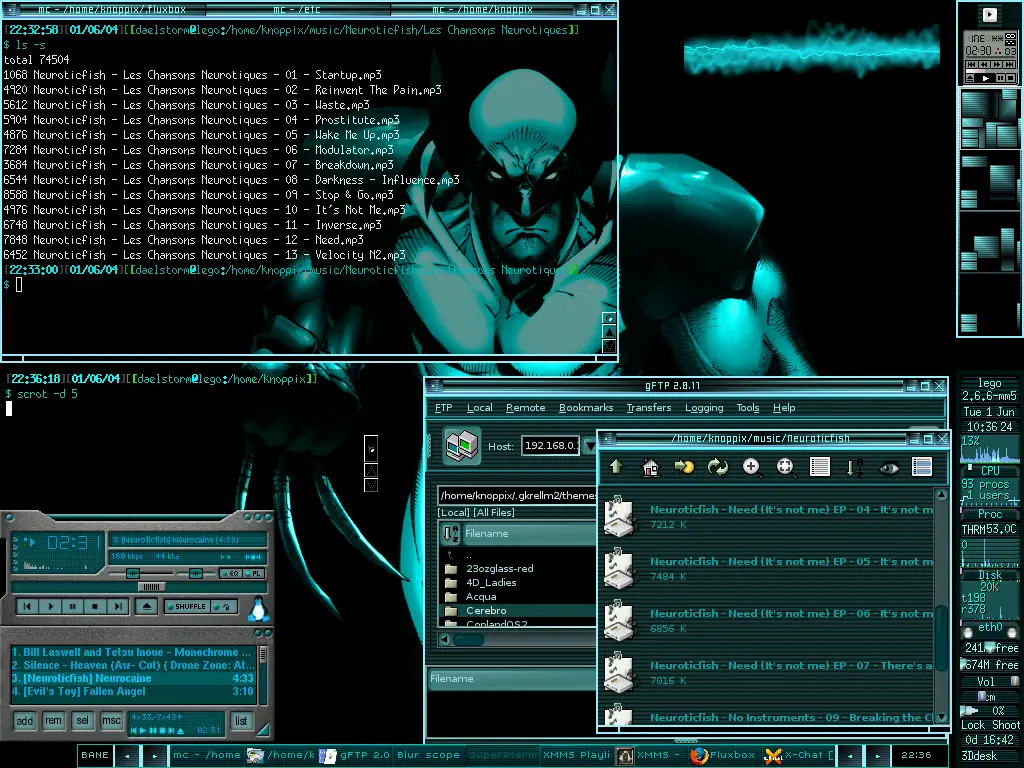
Task: Click the file manager scrollbar up arrow
Action: [942, 494]
